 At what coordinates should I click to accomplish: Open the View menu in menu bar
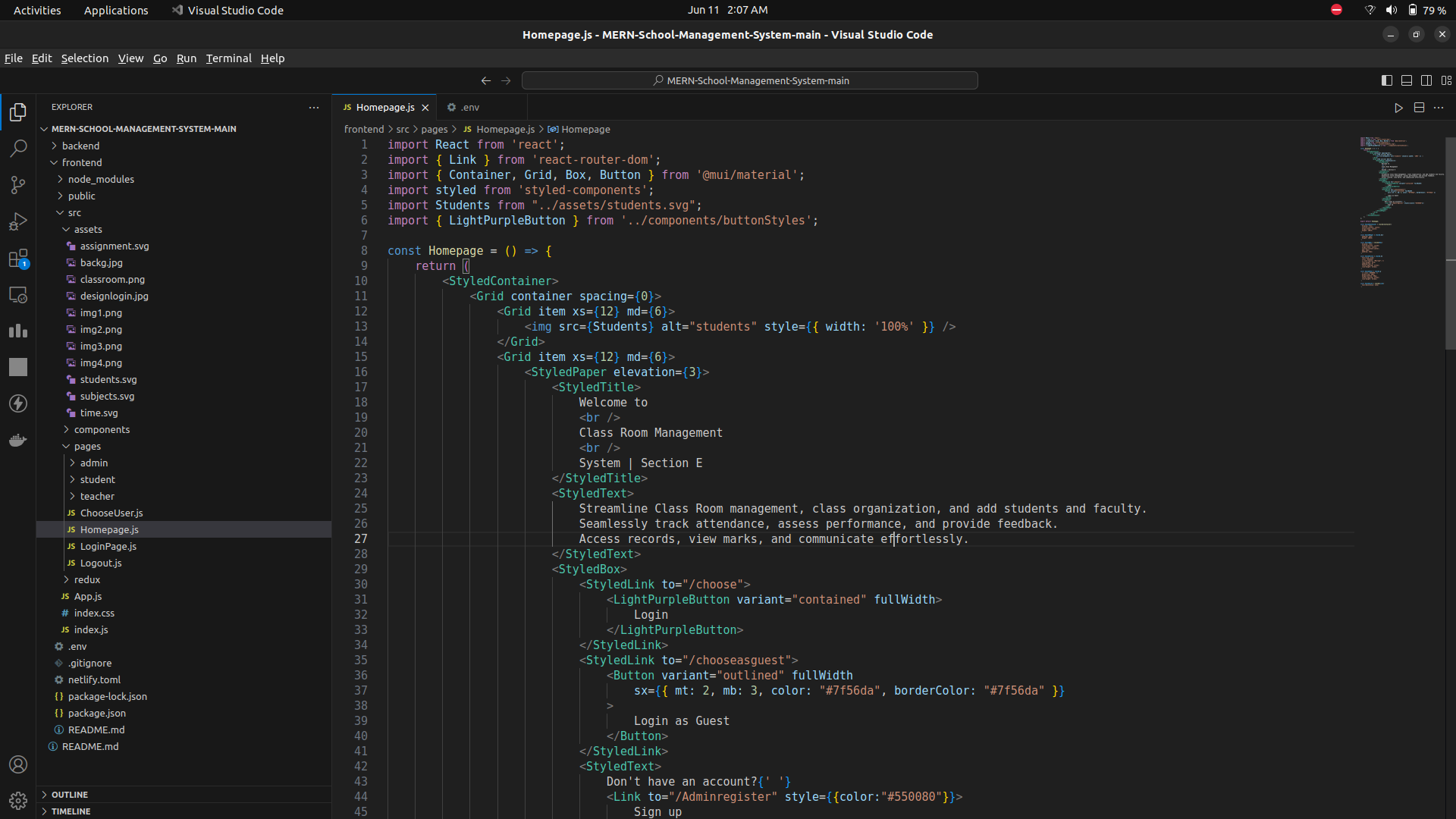tap(131, 58)
